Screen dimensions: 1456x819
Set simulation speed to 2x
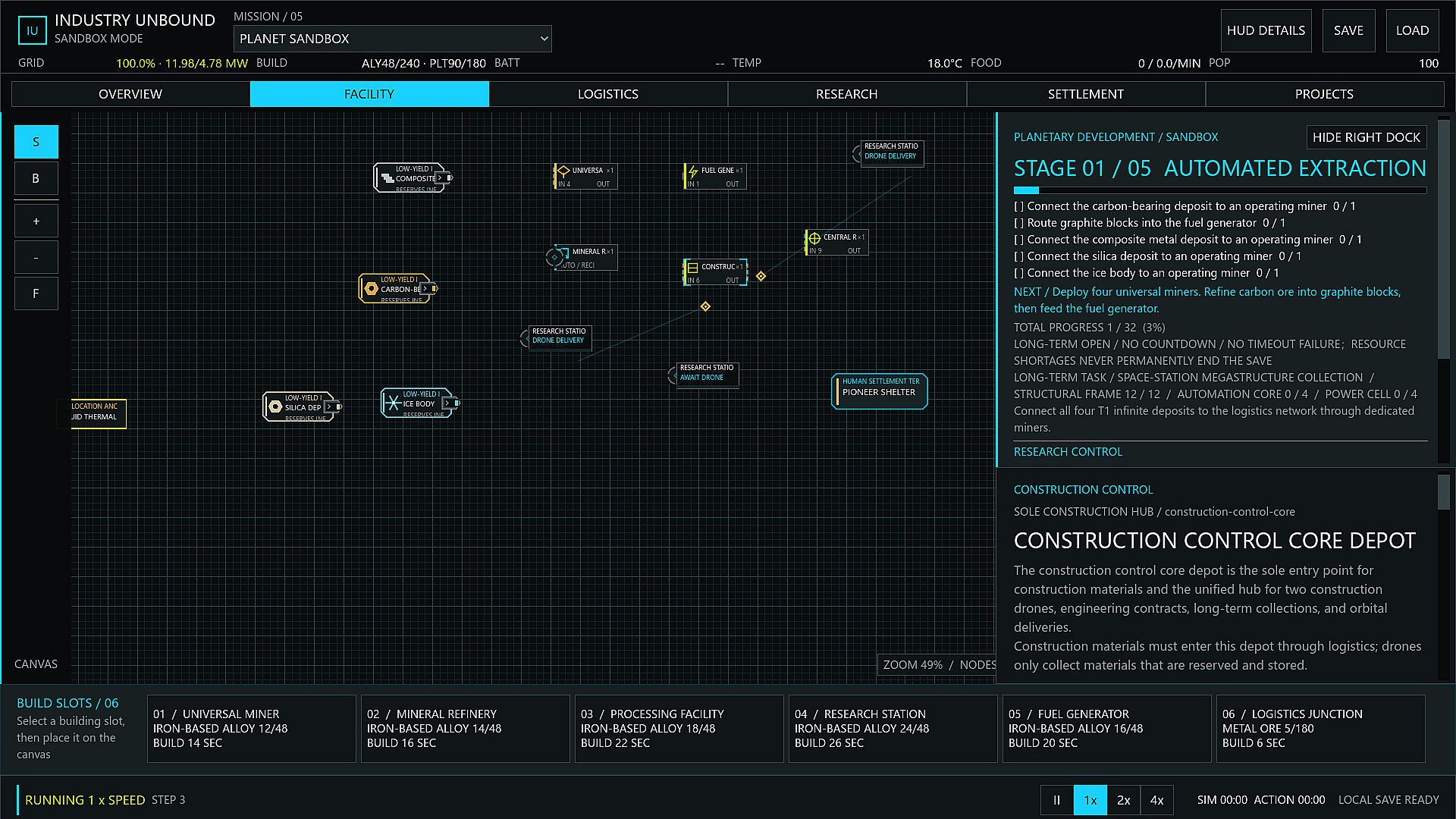tap(1123, 800)
